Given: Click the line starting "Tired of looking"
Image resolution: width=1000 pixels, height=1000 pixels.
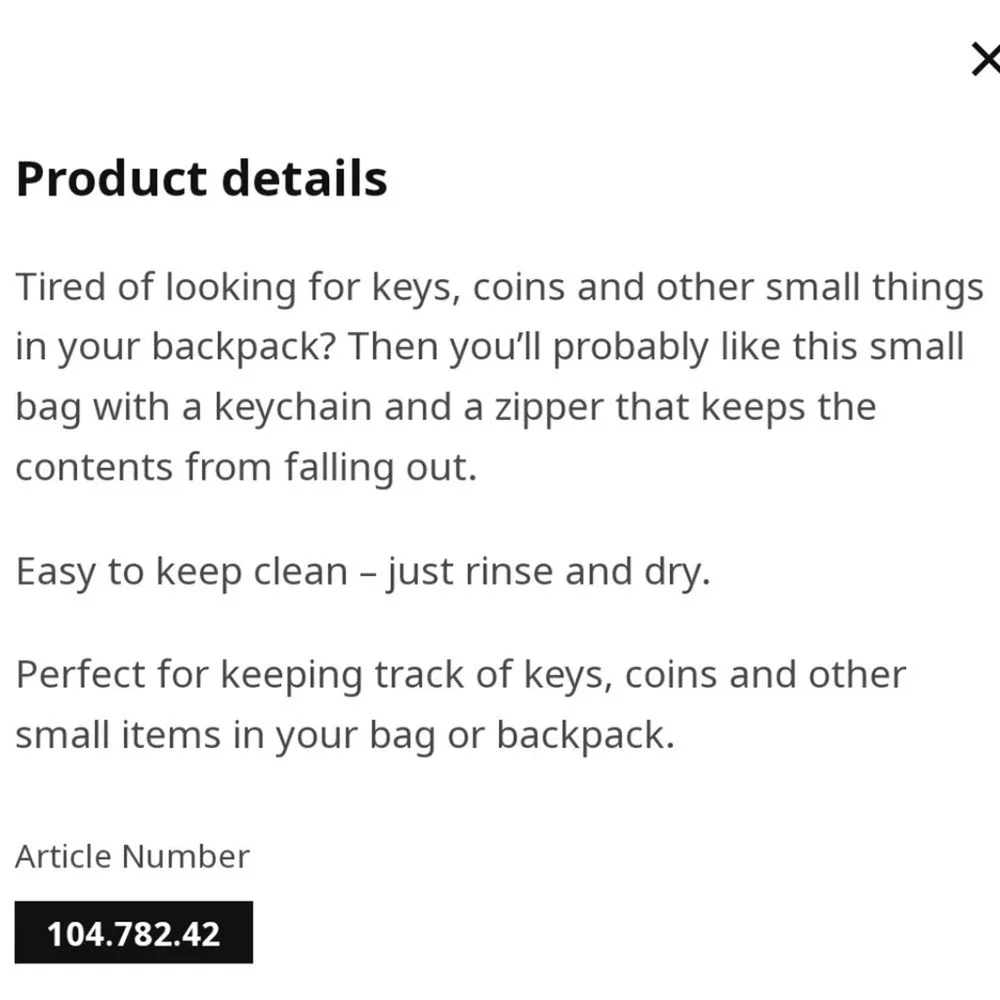Looking at the screenshot, I should (499, 288).
